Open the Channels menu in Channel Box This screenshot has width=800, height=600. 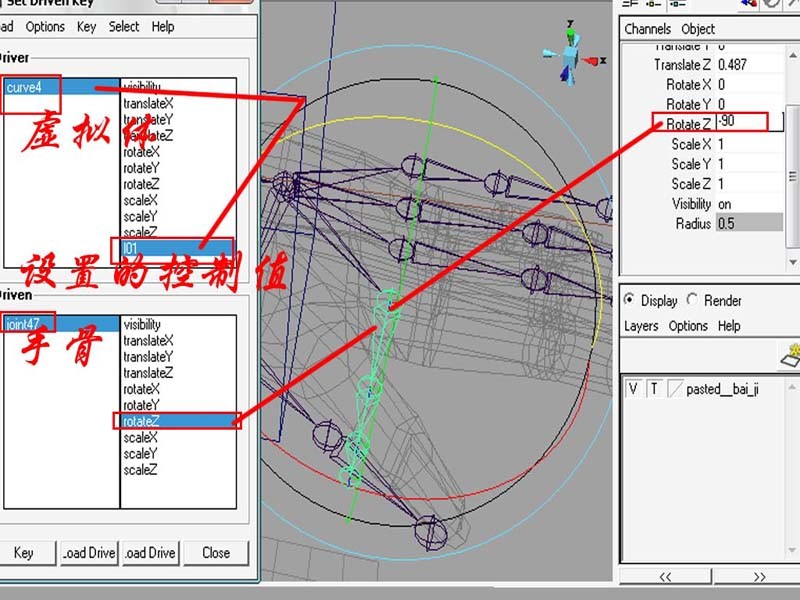coord(647,29)
